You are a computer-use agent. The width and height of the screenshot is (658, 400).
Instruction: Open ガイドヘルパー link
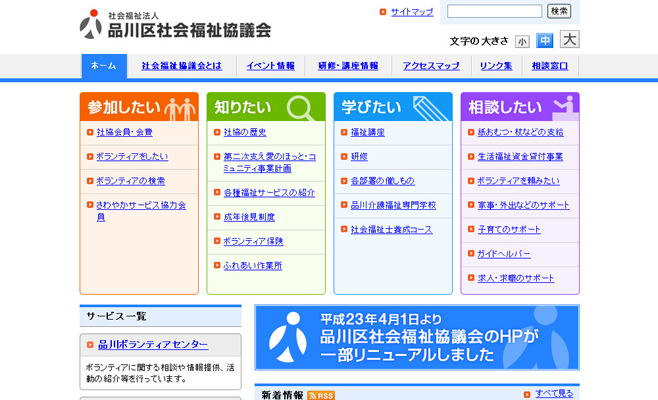click(x=504, y=254)
